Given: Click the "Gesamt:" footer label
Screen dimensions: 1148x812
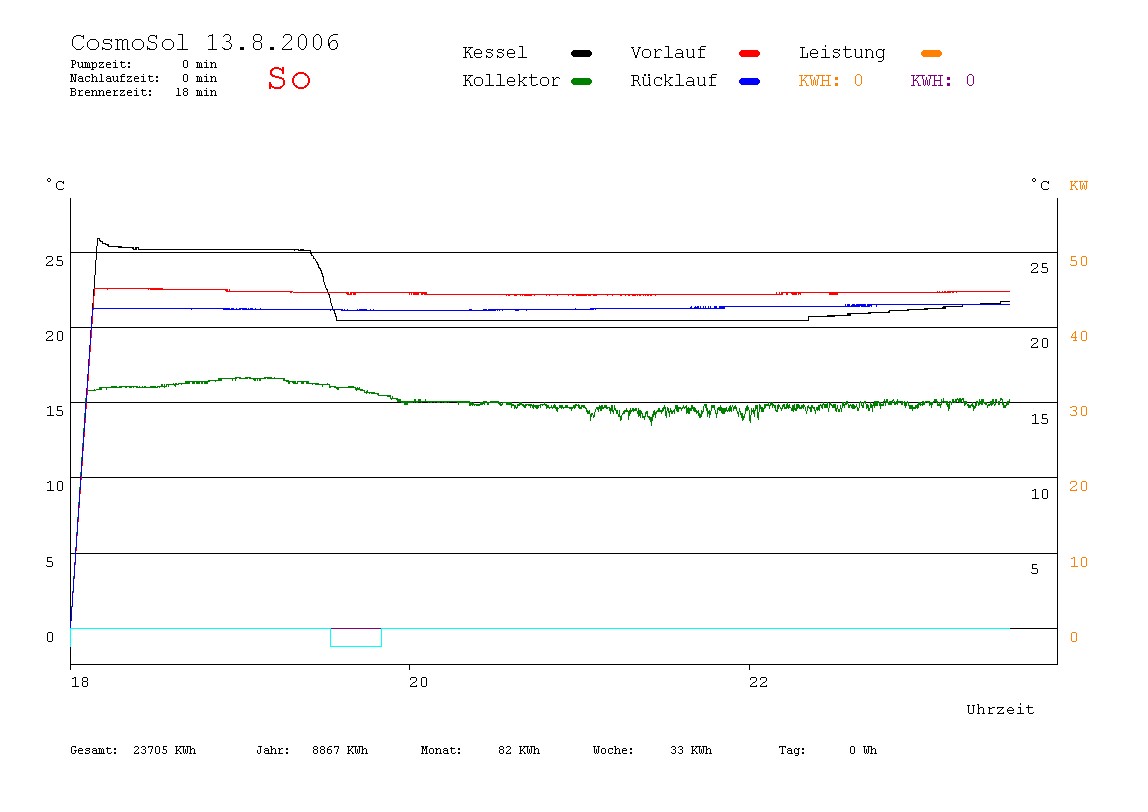Looking at the screenshot, I should click(x=94, y=750).
